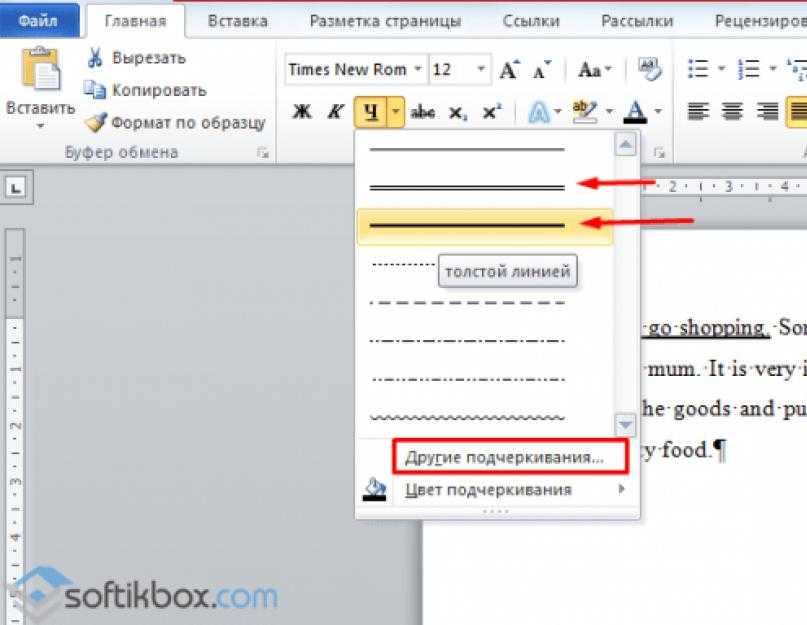Click Формат по образцу button

click(x=175, y=123)
